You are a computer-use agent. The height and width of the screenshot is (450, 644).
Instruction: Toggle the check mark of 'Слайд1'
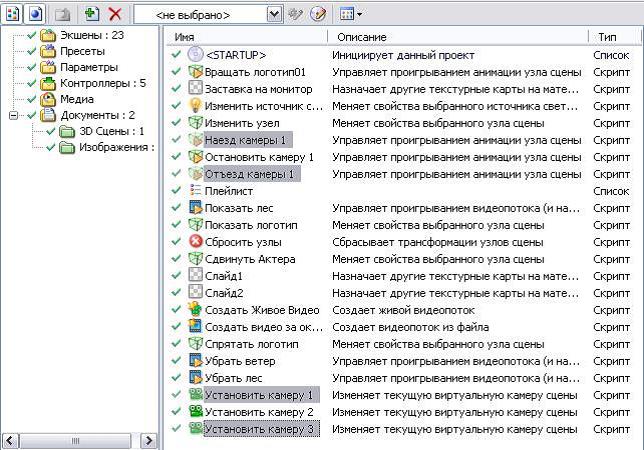[x=176, y=276]
